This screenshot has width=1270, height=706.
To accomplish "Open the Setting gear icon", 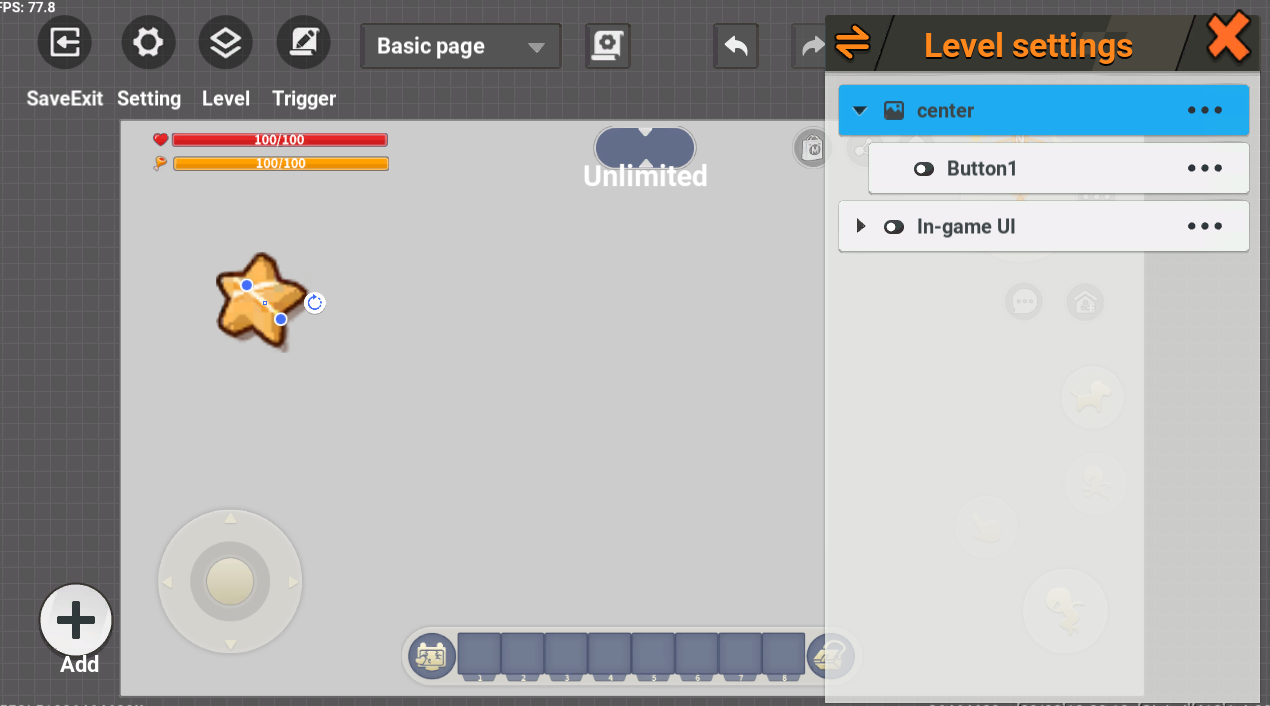I will 148,44.
